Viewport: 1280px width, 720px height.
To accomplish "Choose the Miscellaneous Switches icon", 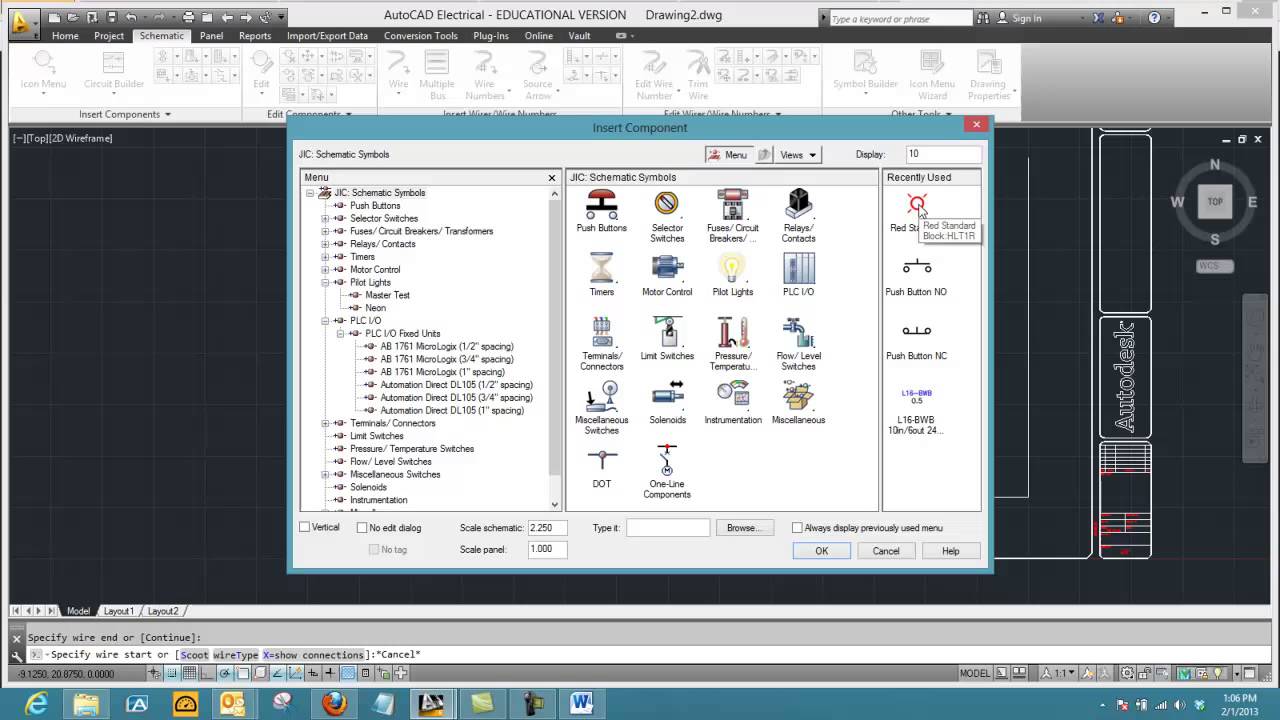I will tap(601, 396).
